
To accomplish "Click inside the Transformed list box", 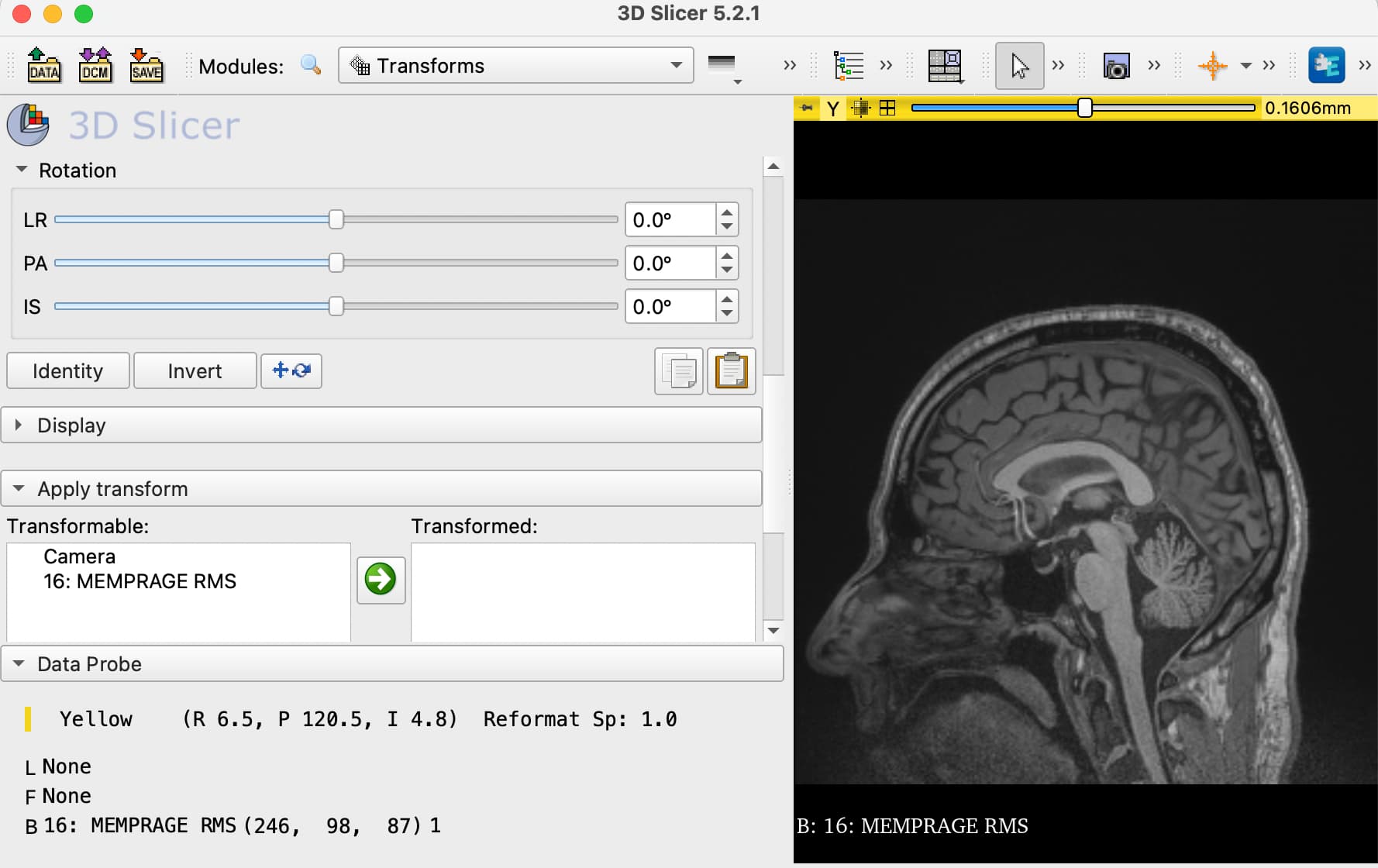I will (x=583, y=592).
